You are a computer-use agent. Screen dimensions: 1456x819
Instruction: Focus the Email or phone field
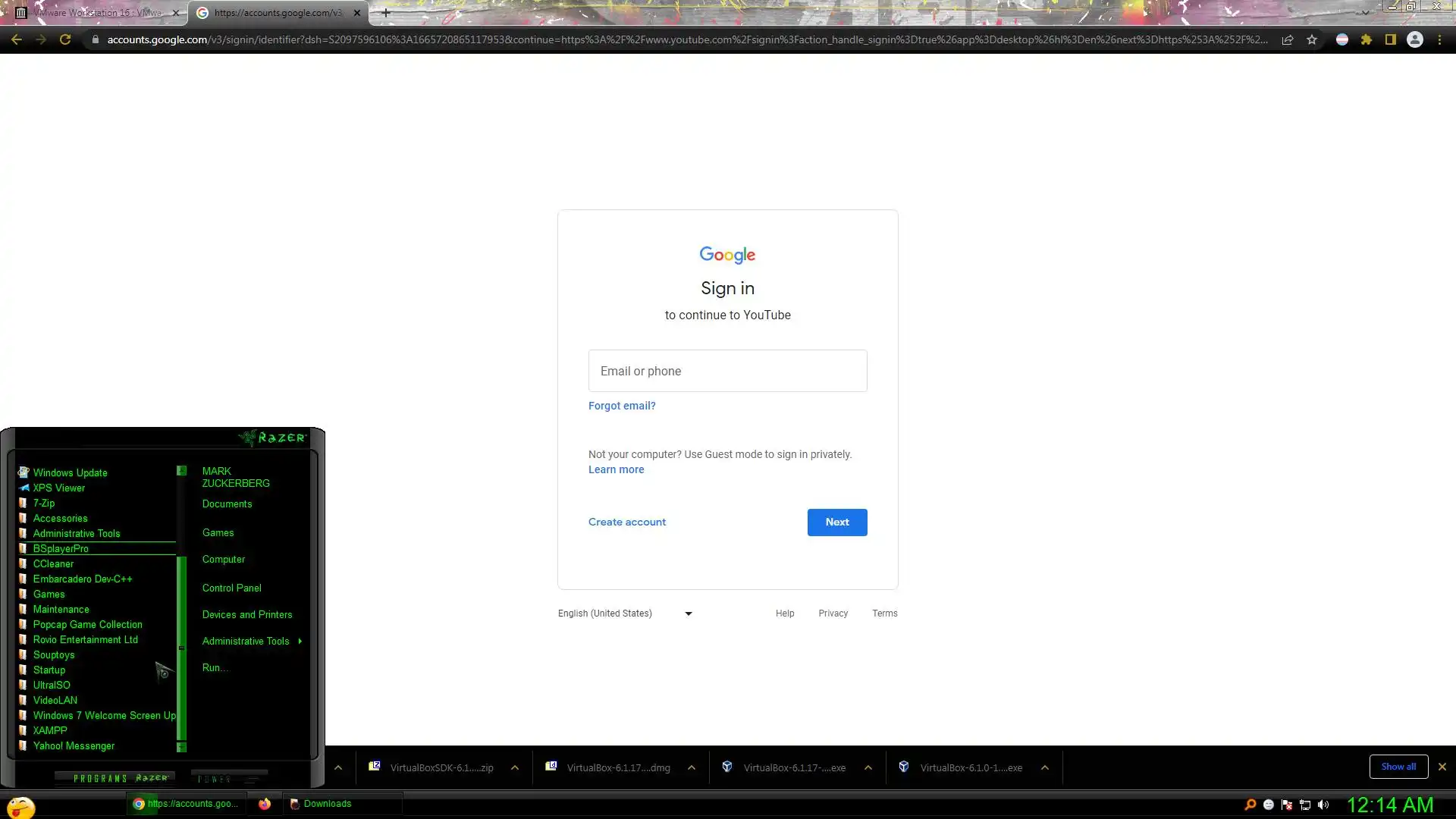point(727,371)
